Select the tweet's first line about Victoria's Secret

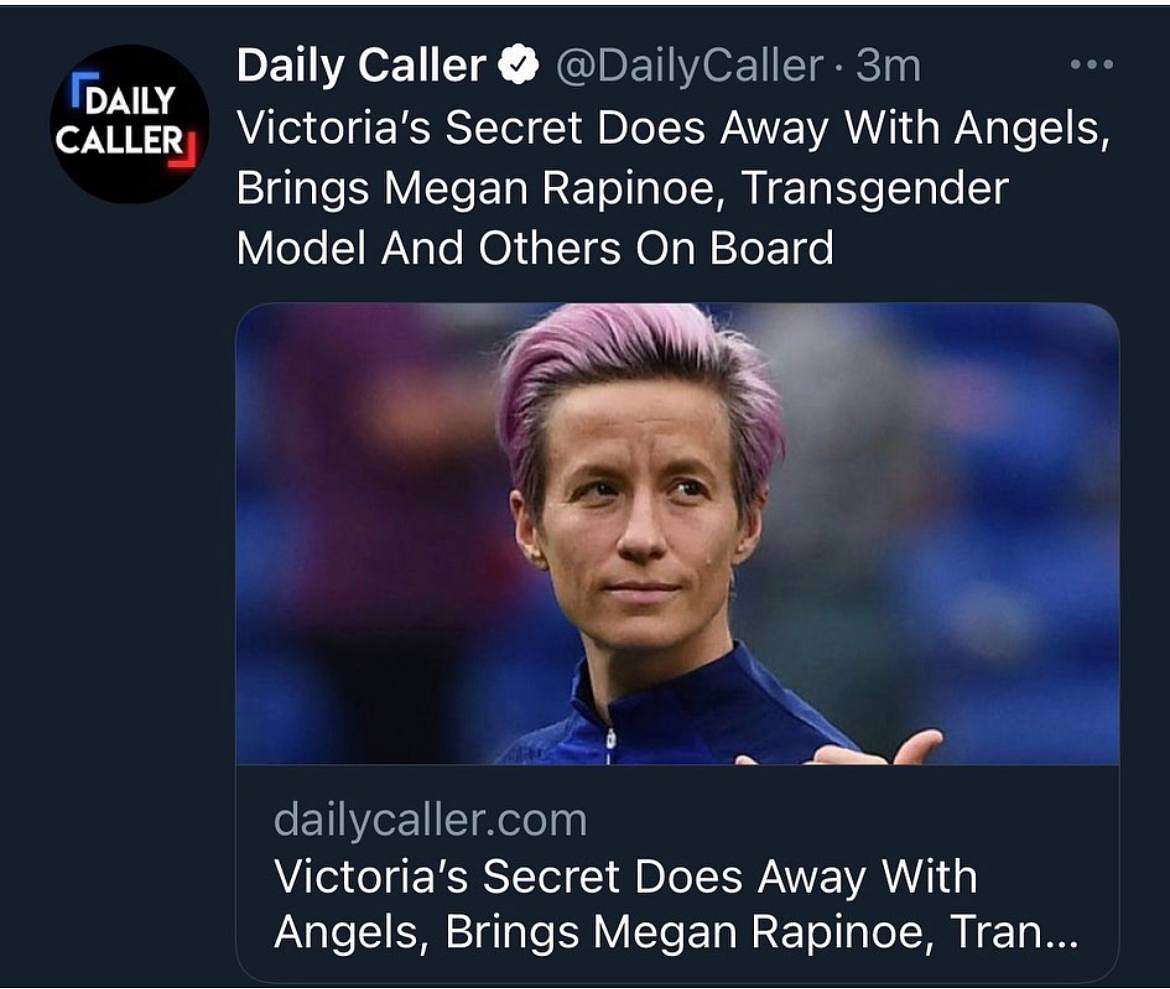pyautogui.click(x=675, y=128)
